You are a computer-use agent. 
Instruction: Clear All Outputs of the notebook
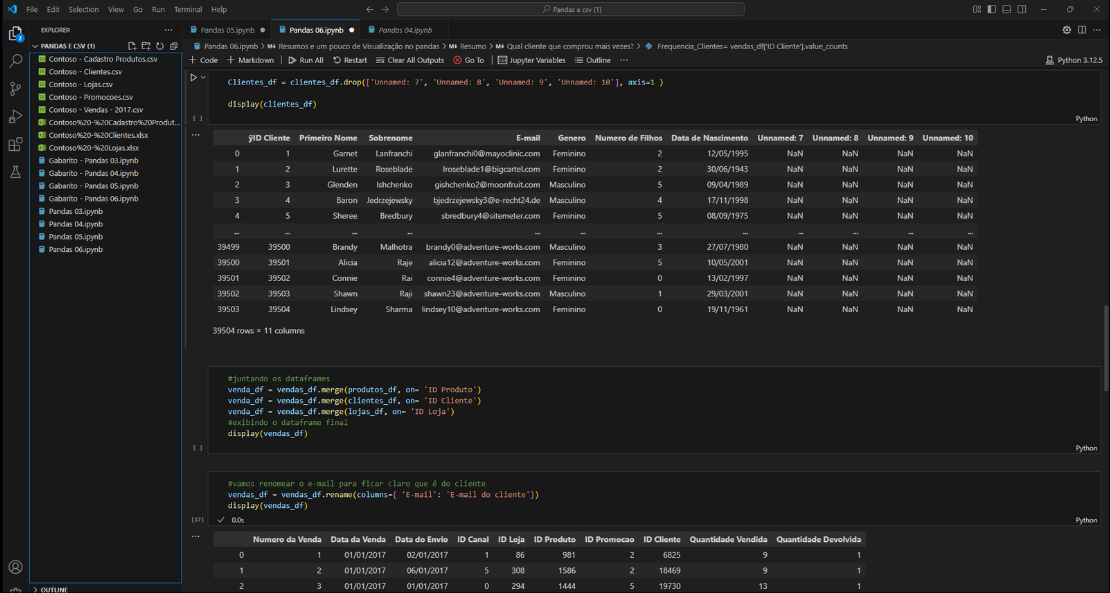[410, 60]
